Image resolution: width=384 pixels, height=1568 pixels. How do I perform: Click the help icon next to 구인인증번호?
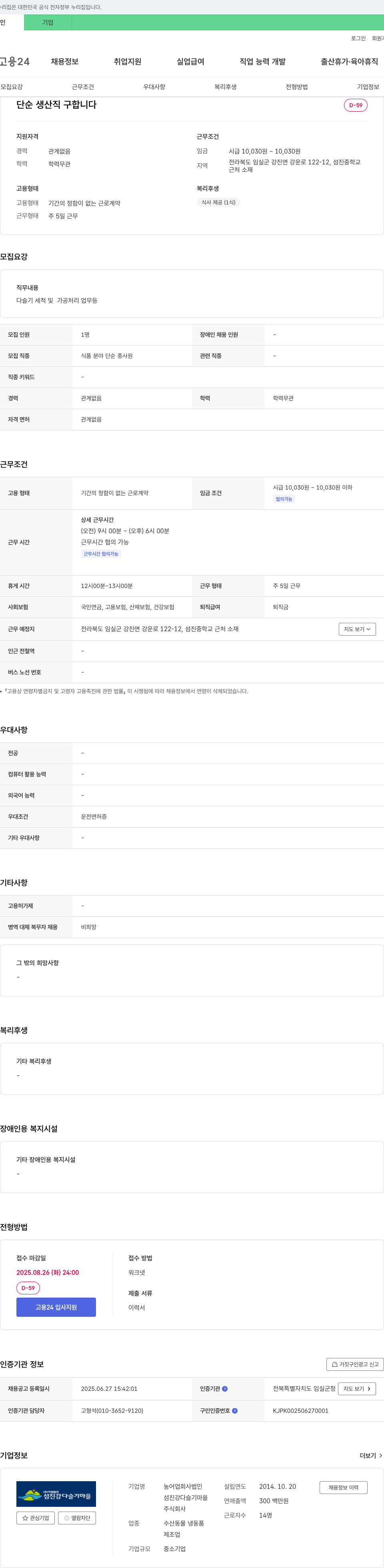(235, 1410)
